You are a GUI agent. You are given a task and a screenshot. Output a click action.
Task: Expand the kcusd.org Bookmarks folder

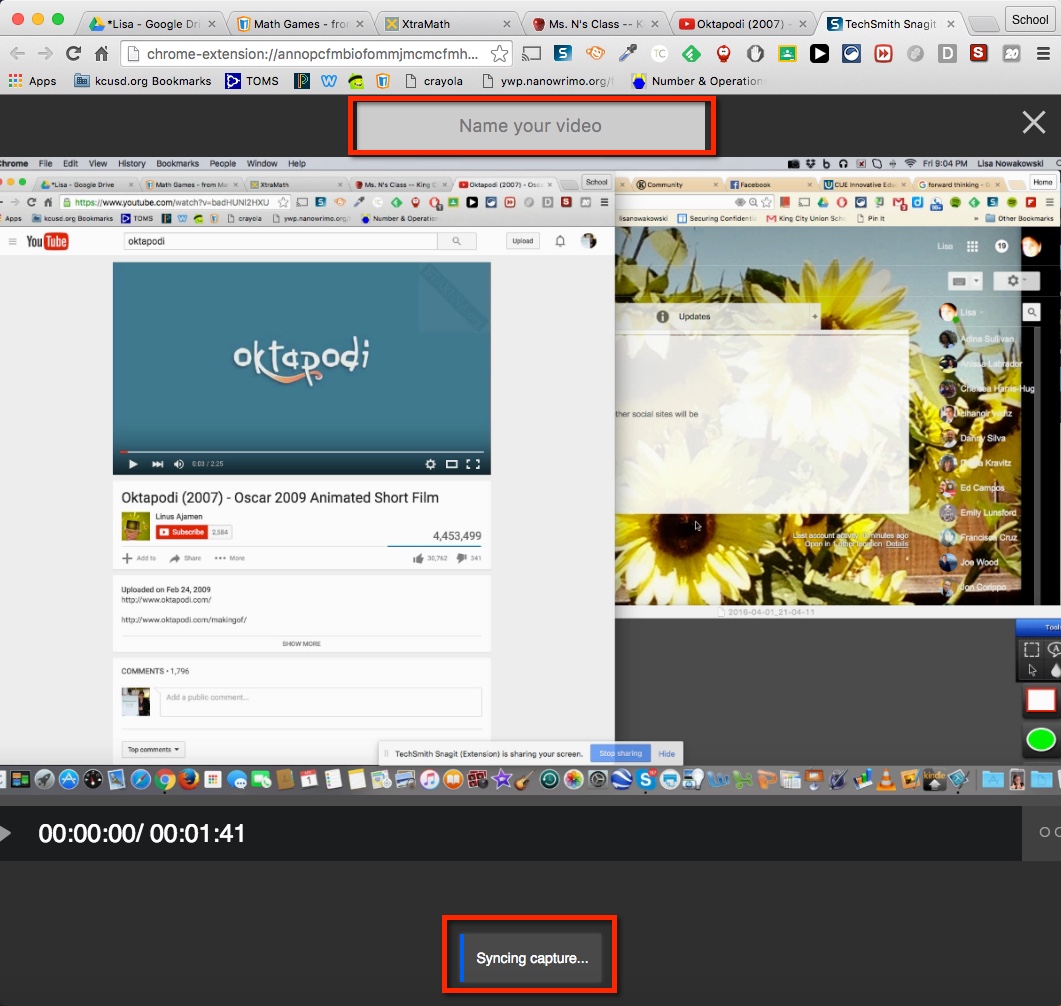click(143, 81)
